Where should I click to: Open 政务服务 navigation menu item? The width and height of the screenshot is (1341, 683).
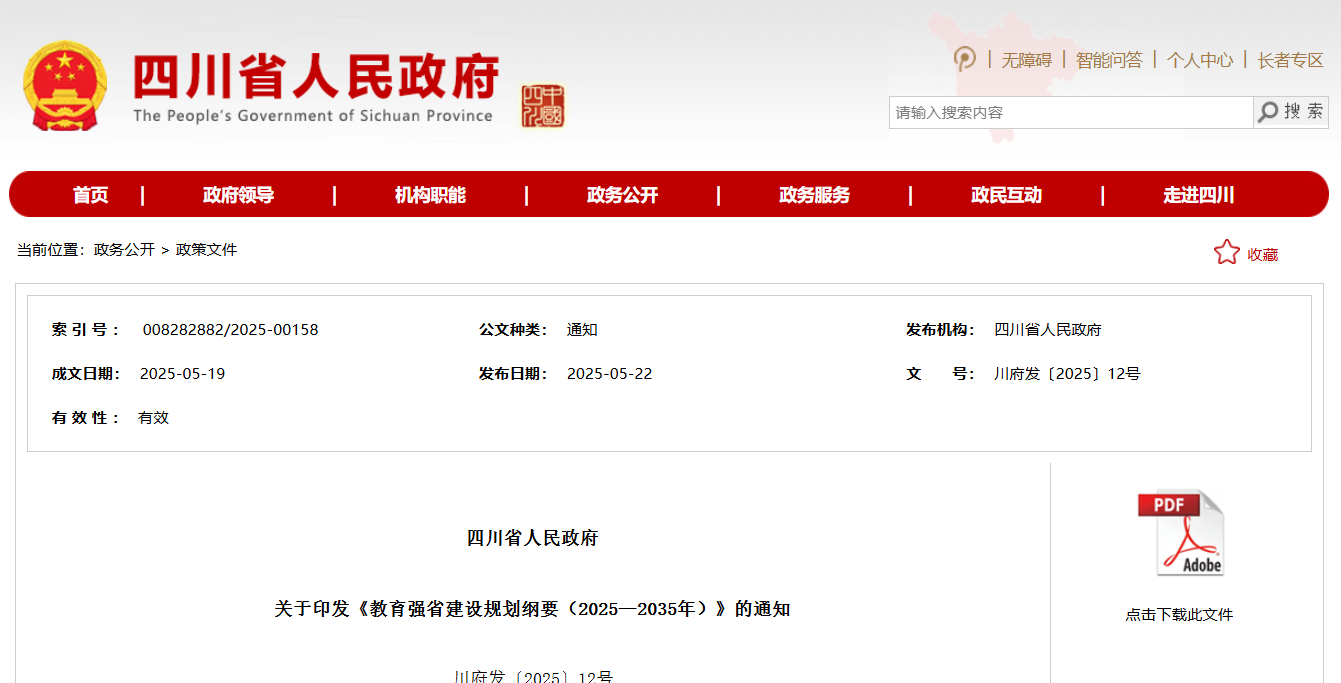[814, 195]
